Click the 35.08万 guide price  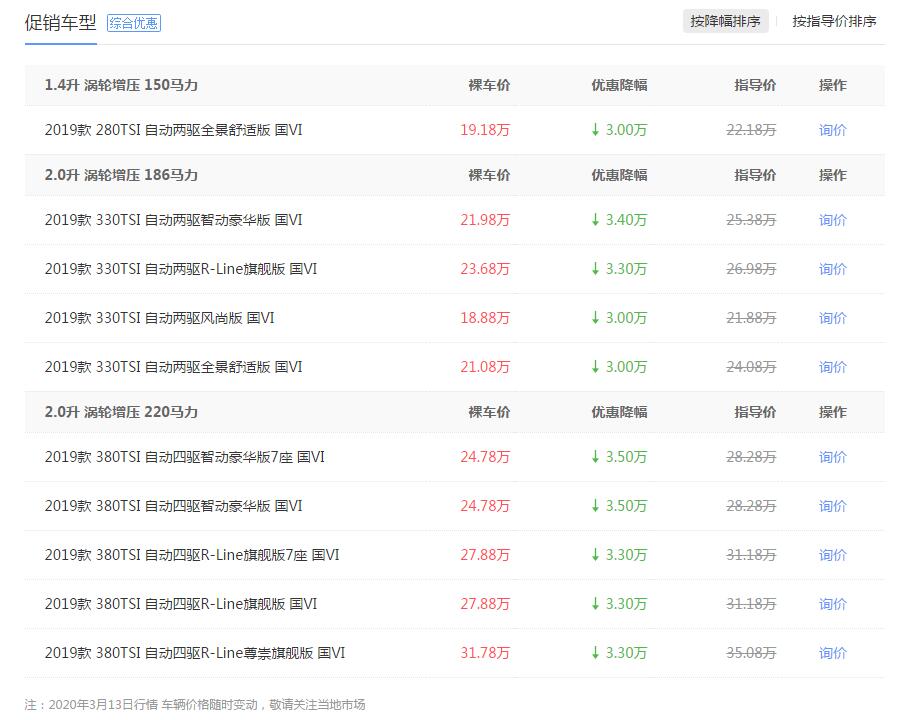click(751, 653)
